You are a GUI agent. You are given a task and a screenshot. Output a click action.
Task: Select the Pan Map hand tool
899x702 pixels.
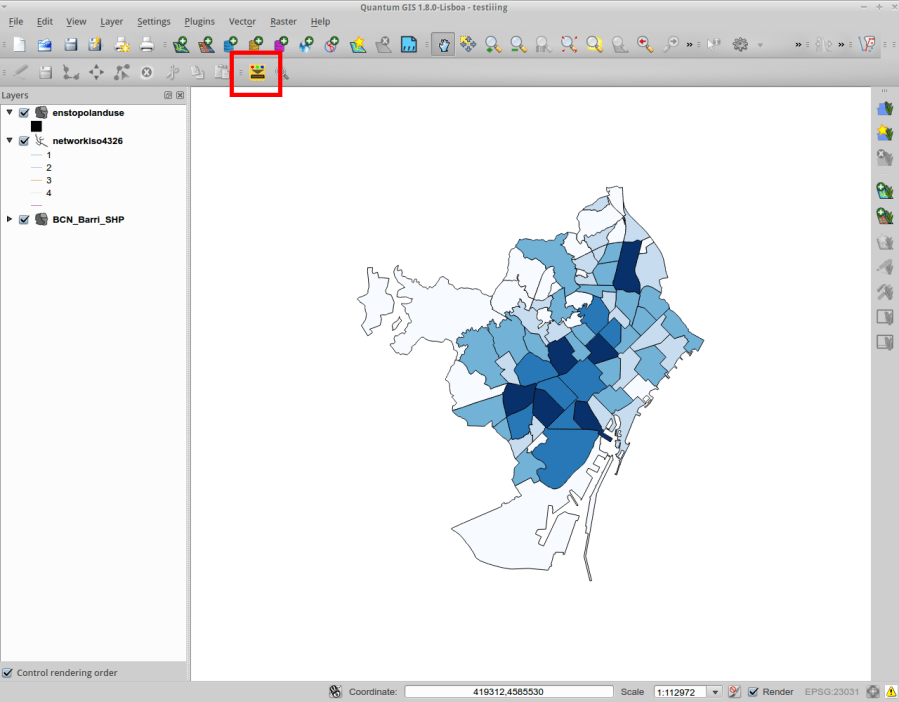442,45
